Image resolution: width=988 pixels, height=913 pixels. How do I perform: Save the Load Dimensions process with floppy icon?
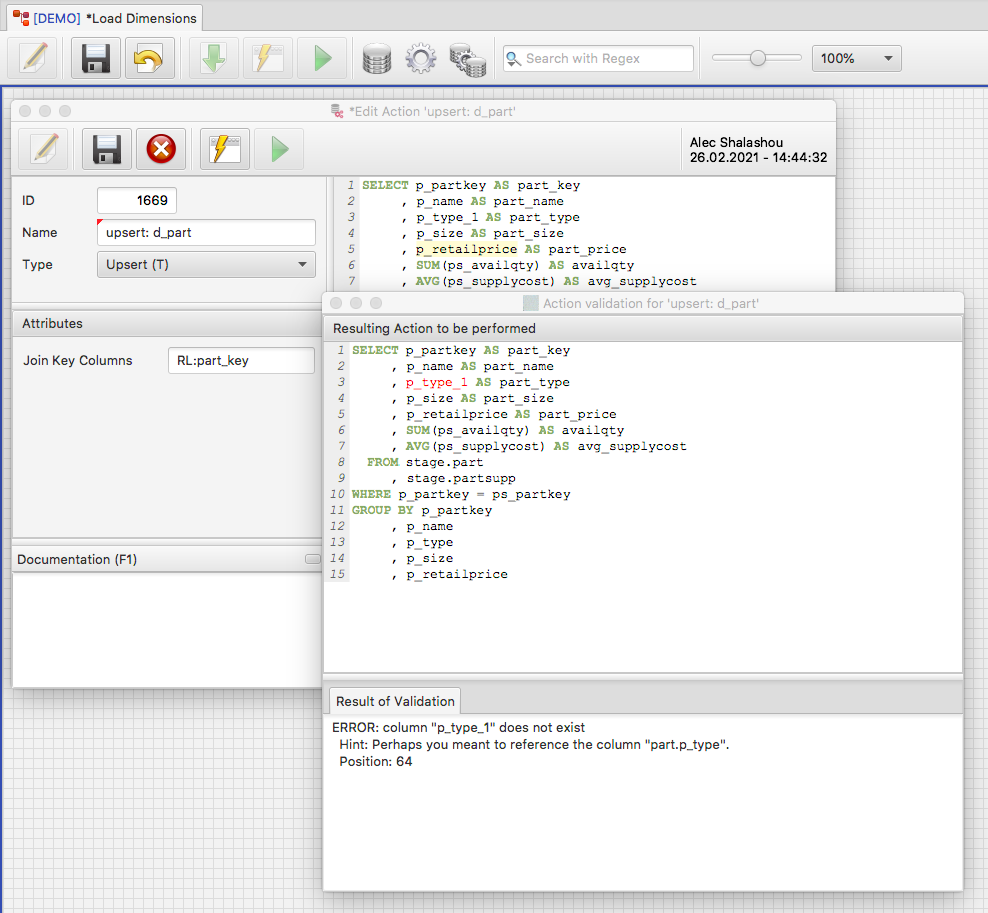click(96, 59)
